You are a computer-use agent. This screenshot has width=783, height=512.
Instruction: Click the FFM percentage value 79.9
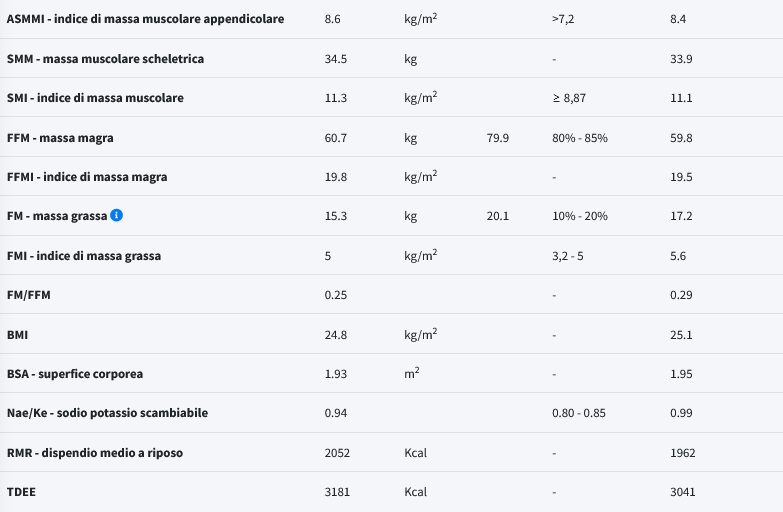pyautogui.click(x=498, y=138)
